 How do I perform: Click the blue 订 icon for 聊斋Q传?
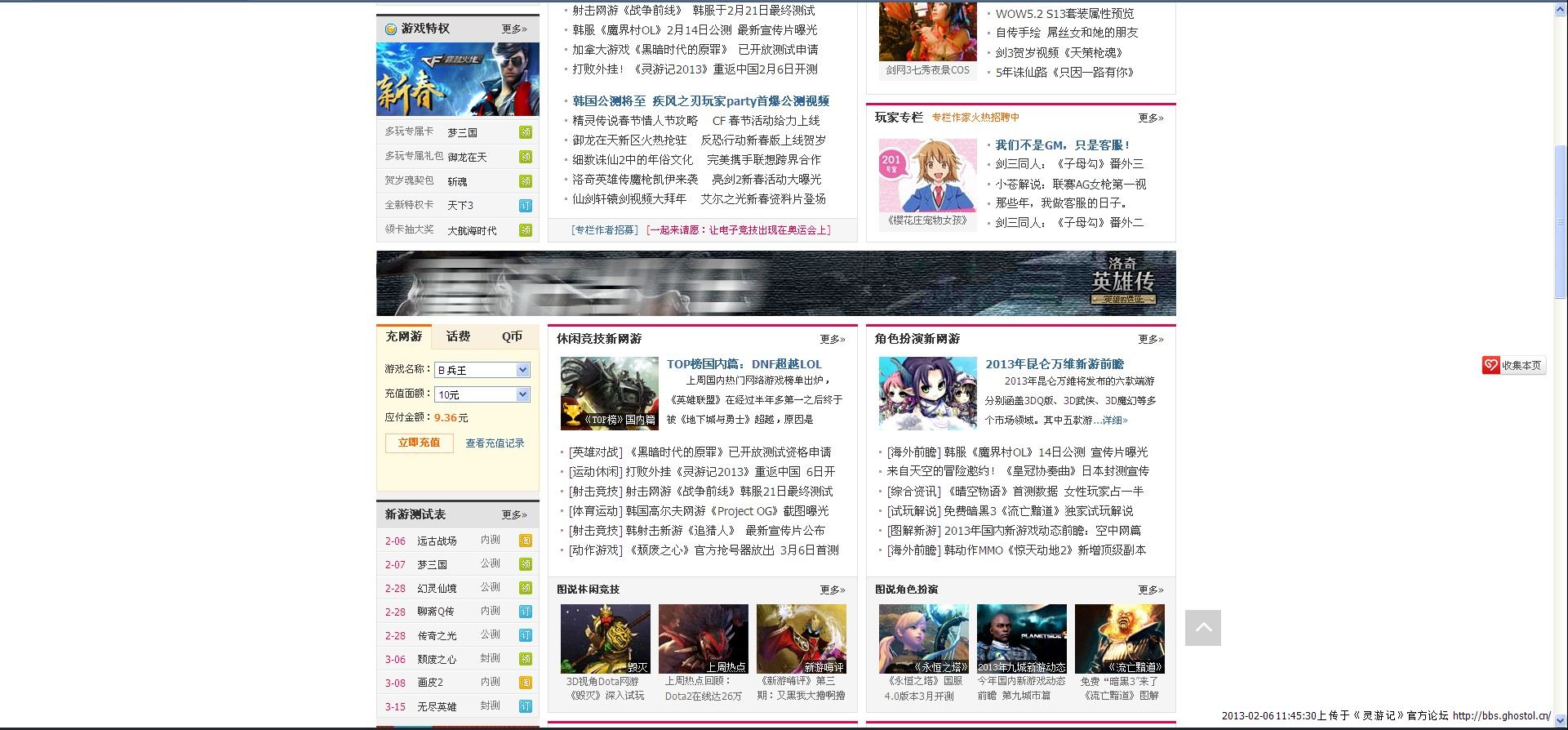pos(526,612)
